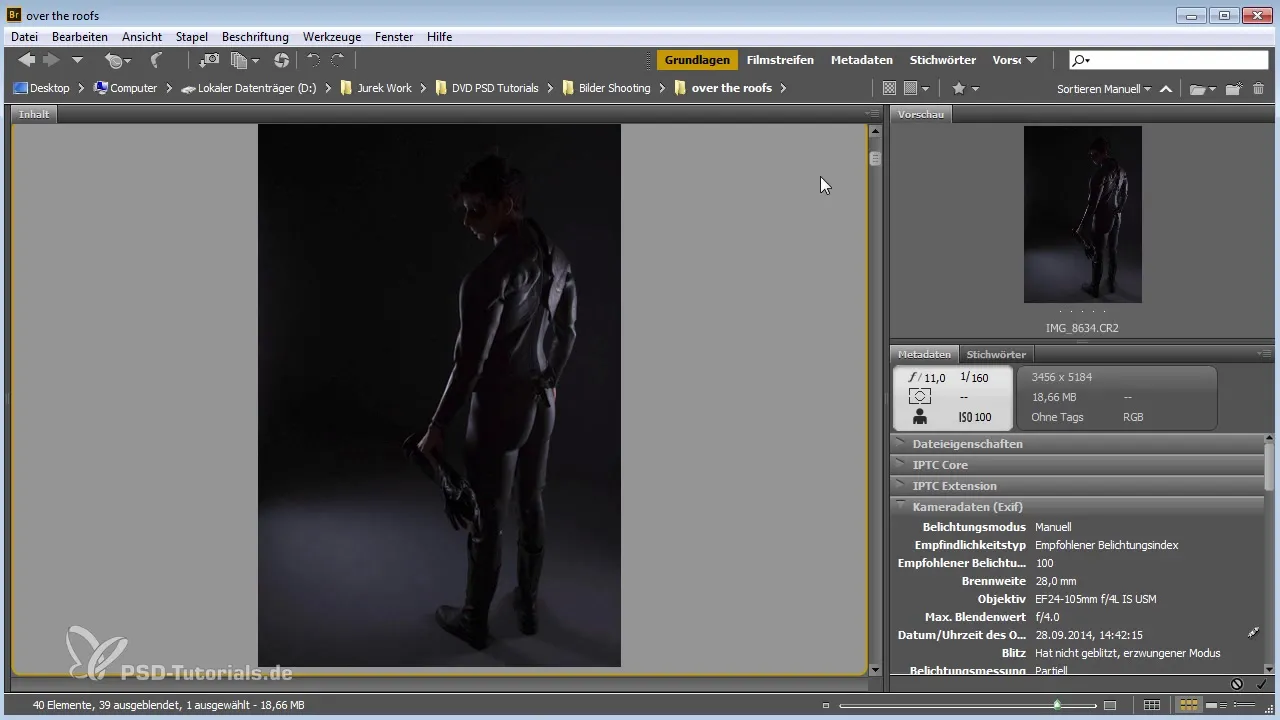Viewport: 1280px width, 720px height.
Task: Create a new folder
Action: (x=1234, y=88)
